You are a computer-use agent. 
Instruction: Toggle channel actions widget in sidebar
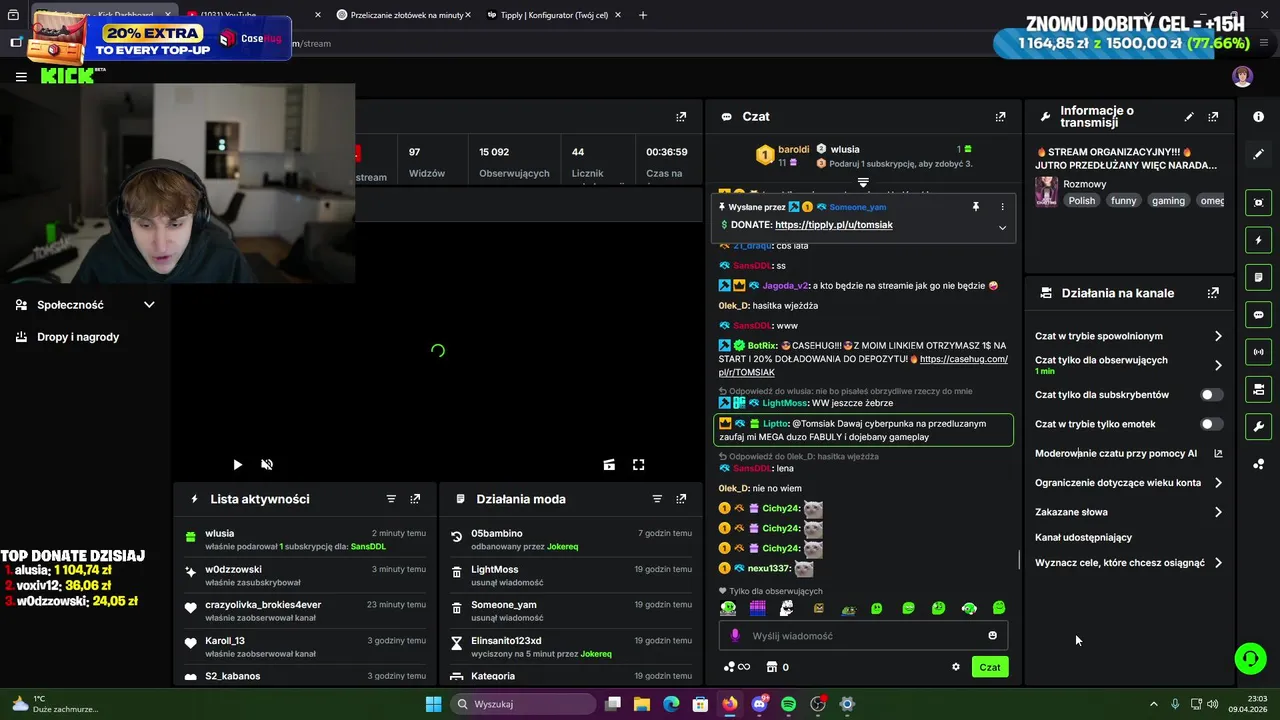1259,389
